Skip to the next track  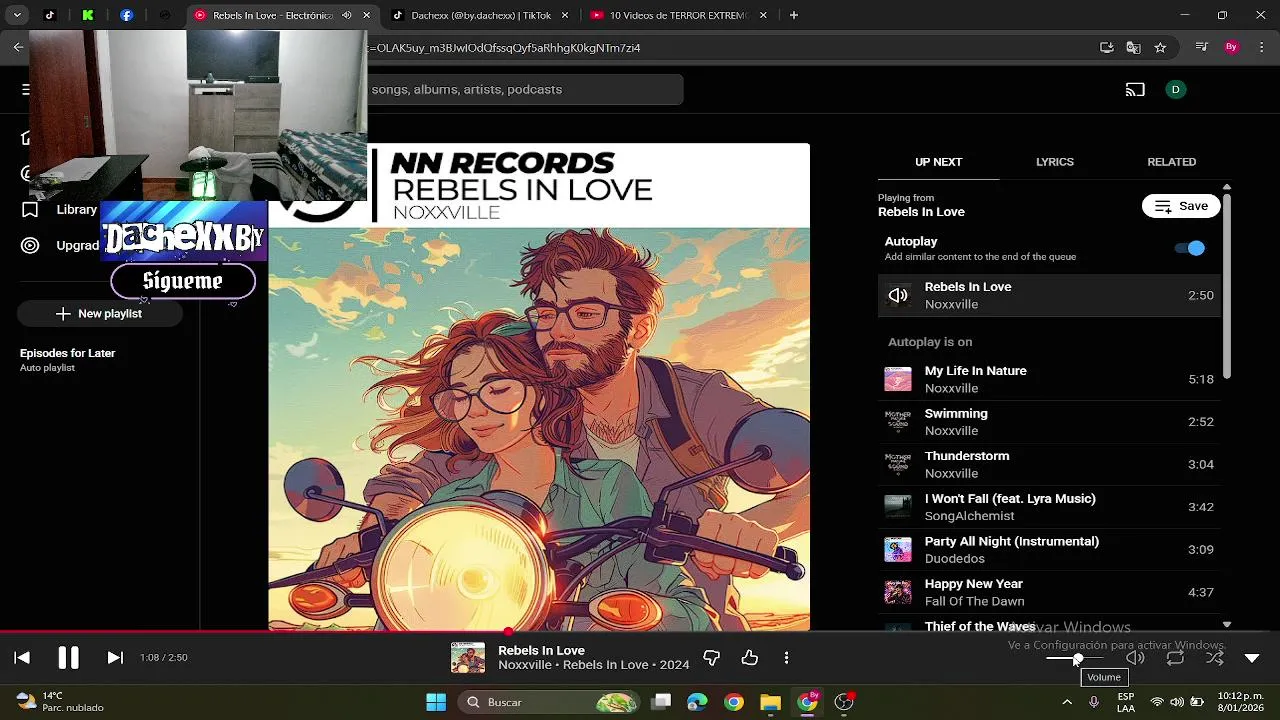115,657
